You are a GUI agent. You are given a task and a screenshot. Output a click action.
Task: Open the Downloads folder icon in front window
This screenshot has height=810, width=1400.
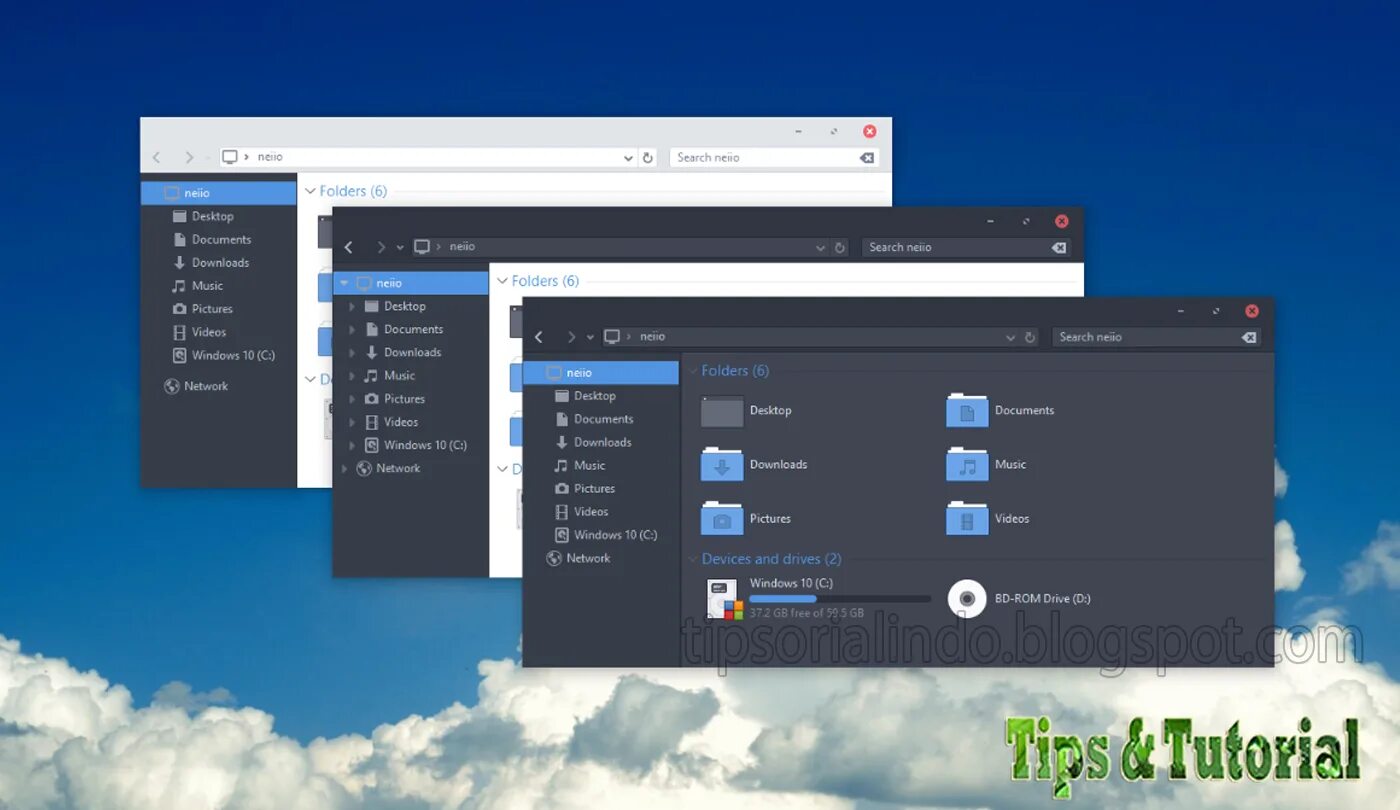[x=722, y=464]
